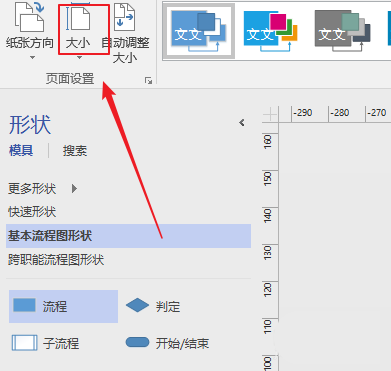This screenshot has height=371, width=391.
Task: Switch to the 模具 tab
Action: pos(21,151)
